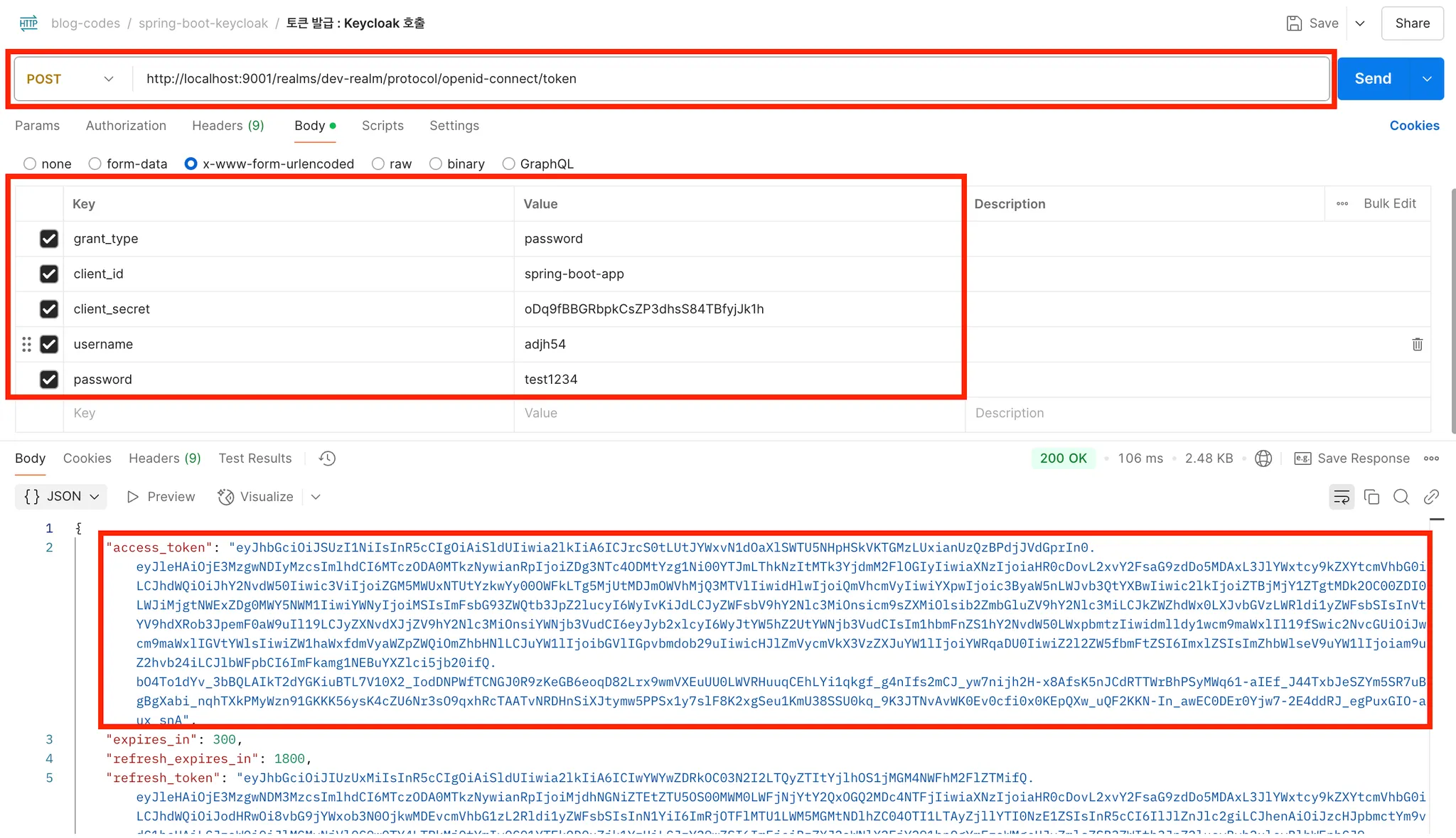The height and width of the screenshot is (838, 1456).
Task: Open search in the response body
Action: click(1401, 497)
